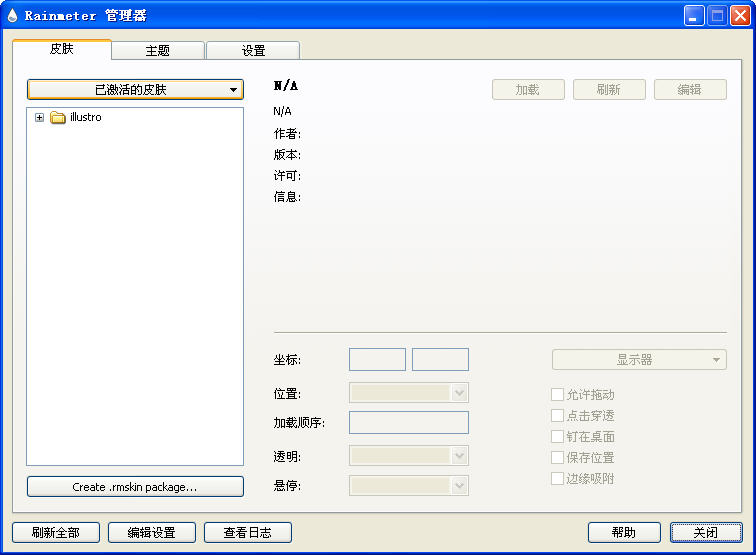
Task: Open the 悬停 combo box
Action: pos(408,486)
